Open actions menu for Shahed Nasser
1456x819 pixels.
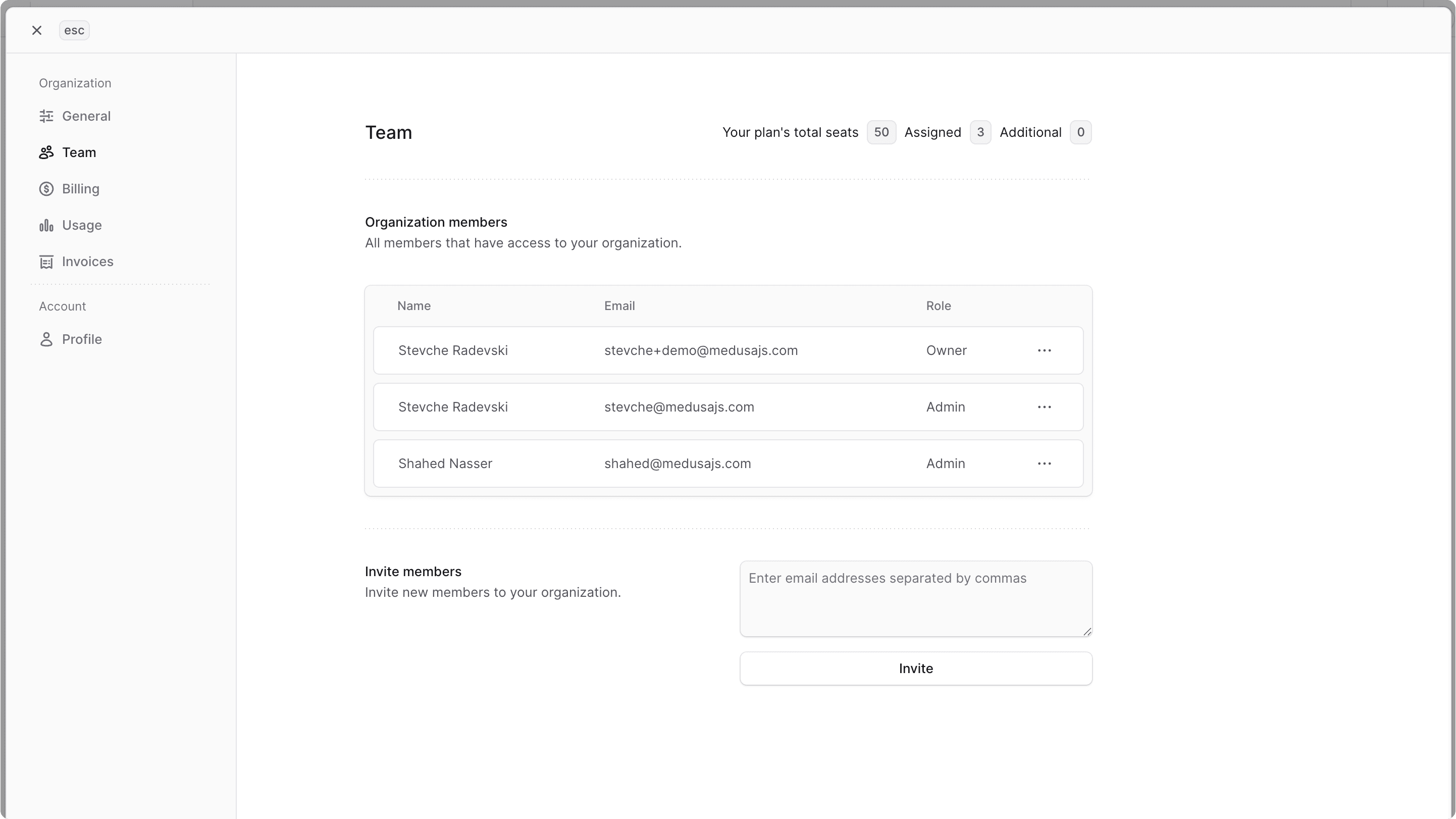tap(1044, 464)
